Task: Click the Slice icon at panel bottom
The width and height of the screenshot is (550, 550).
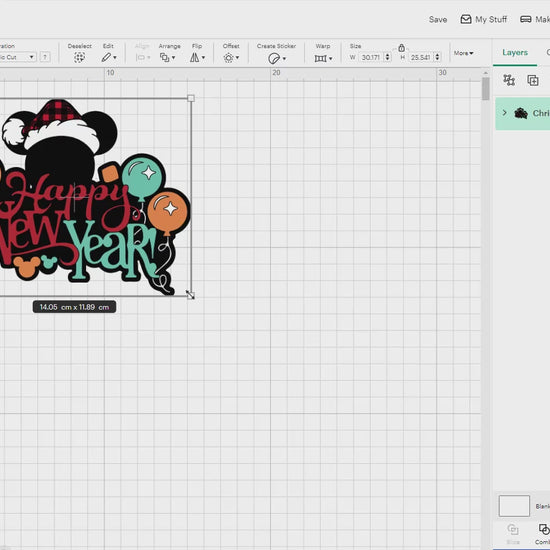Action: (x=513, y=529)
